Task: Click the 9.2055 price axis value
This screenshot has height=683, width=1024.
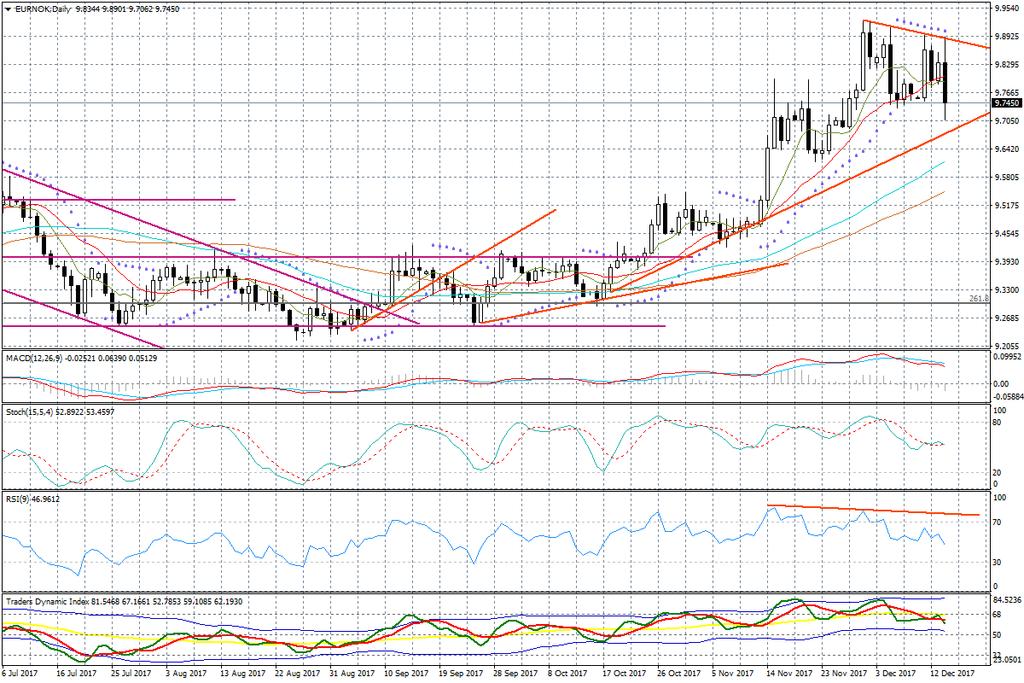Action: pyautogui.click(x=1006, y=346)
